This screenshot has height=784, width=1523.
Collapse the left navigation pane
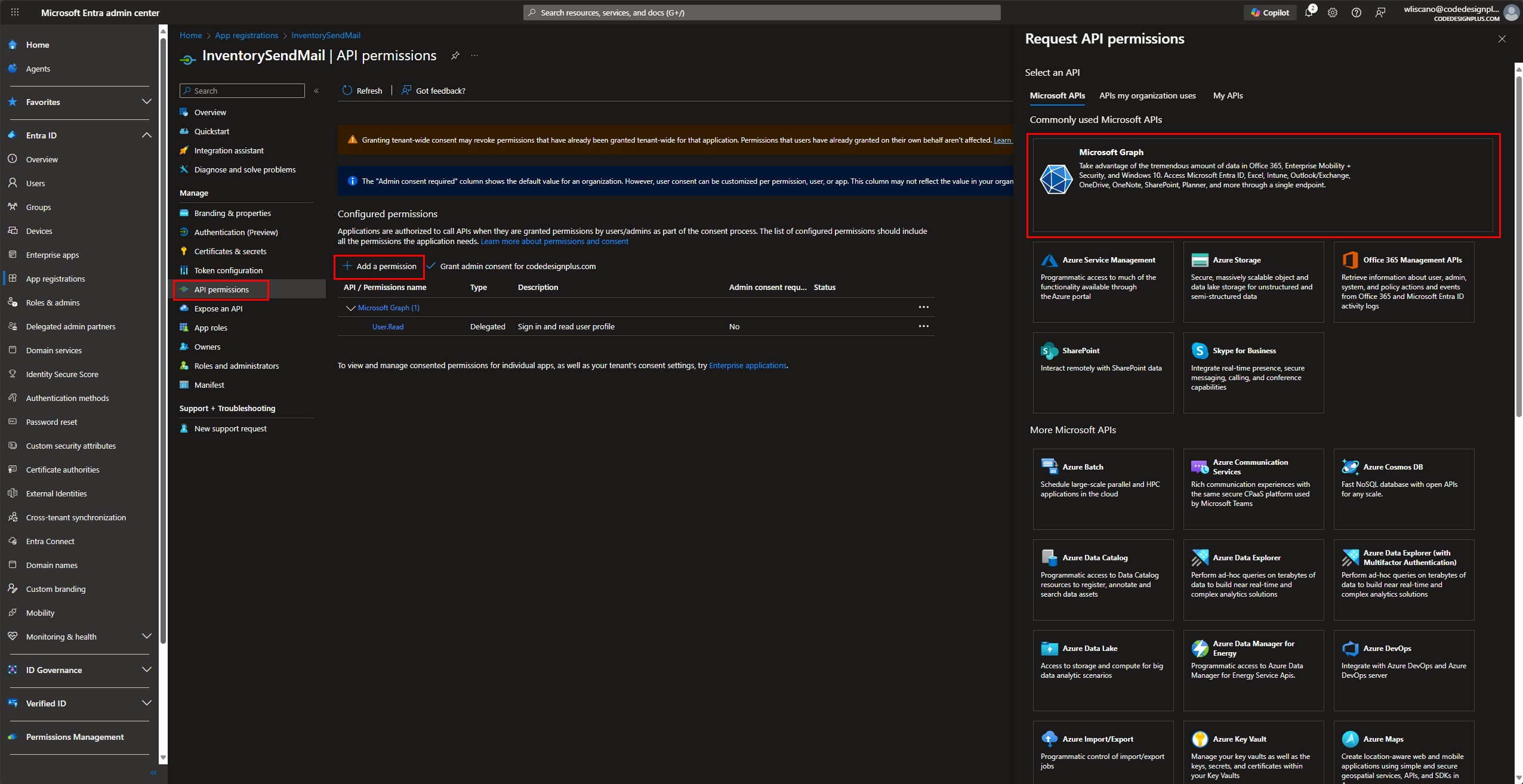(153, 773)
